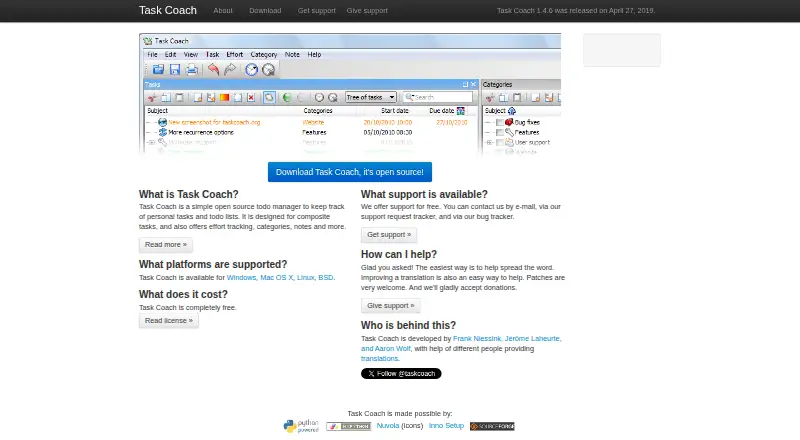This screenshot has width=800, height=440.
Task: Click the Follow @taskcoach button
Action: (x=401, y=374)
